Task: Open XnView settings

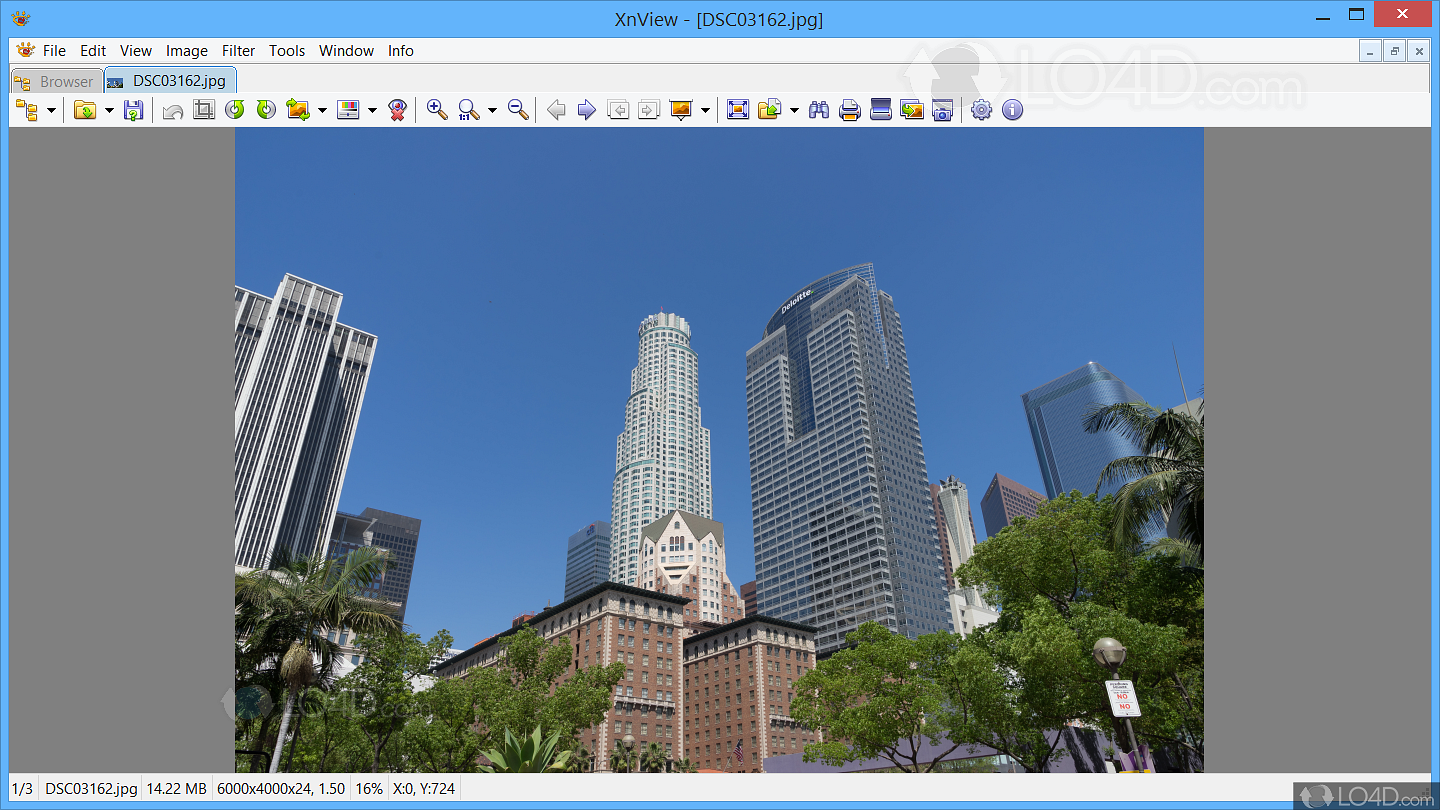Action: click(x=981, y=110)
